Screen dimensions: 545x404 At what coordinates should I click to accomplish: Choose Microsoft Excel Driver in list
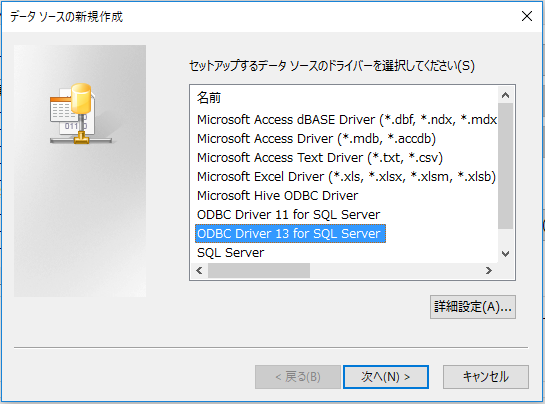[346, 177]
